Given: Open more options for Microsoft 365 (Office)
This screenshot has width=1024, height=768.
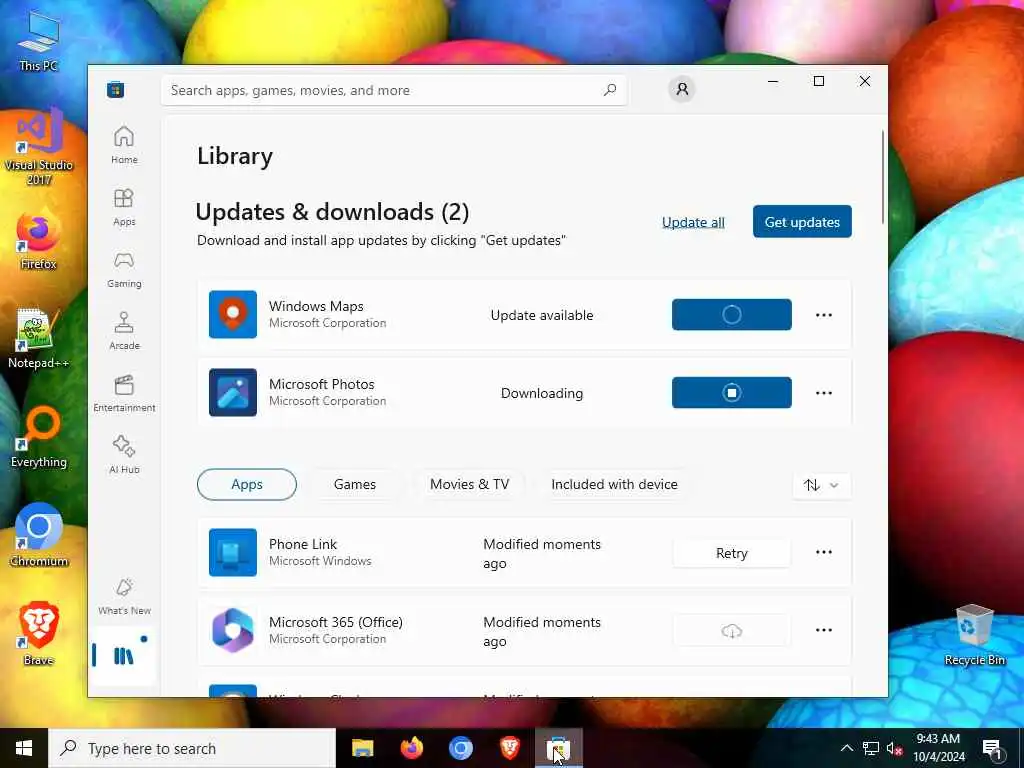Looking at the screenshot, I should [x=824, y=630].
